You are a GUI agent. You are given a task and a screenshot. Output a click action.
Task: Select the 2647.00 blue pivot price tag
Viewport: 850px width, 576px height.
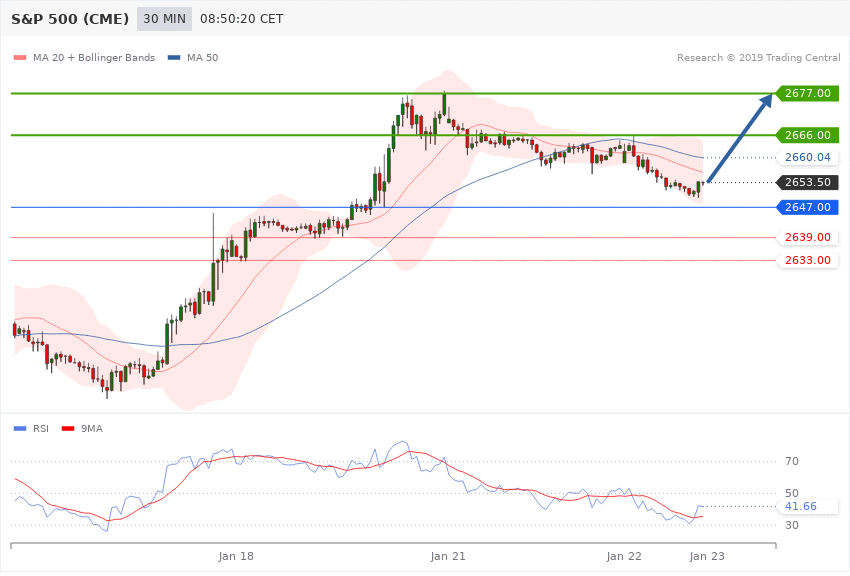[x=808, y=207]
